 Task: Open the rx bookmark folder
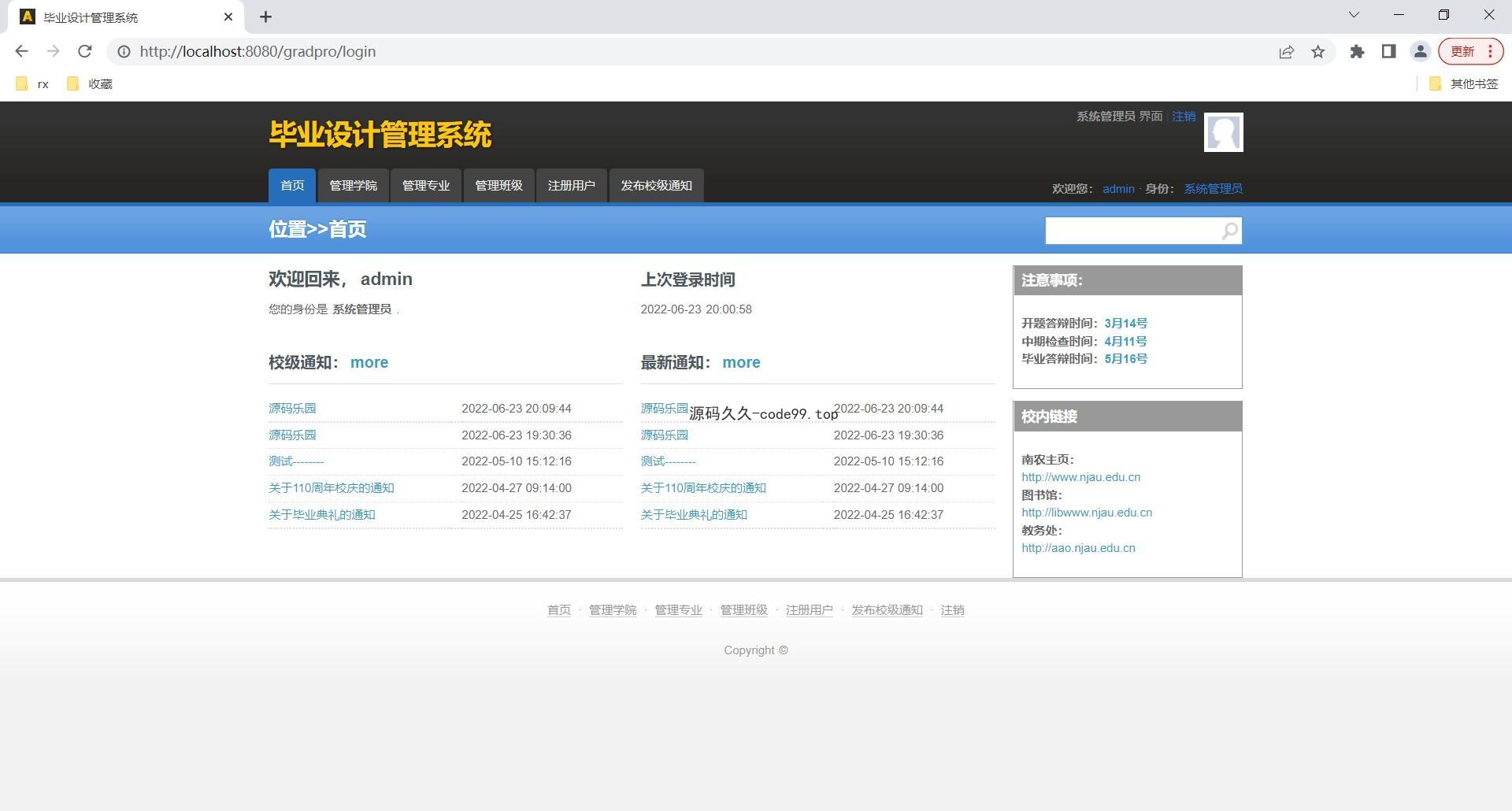(33, 83)
